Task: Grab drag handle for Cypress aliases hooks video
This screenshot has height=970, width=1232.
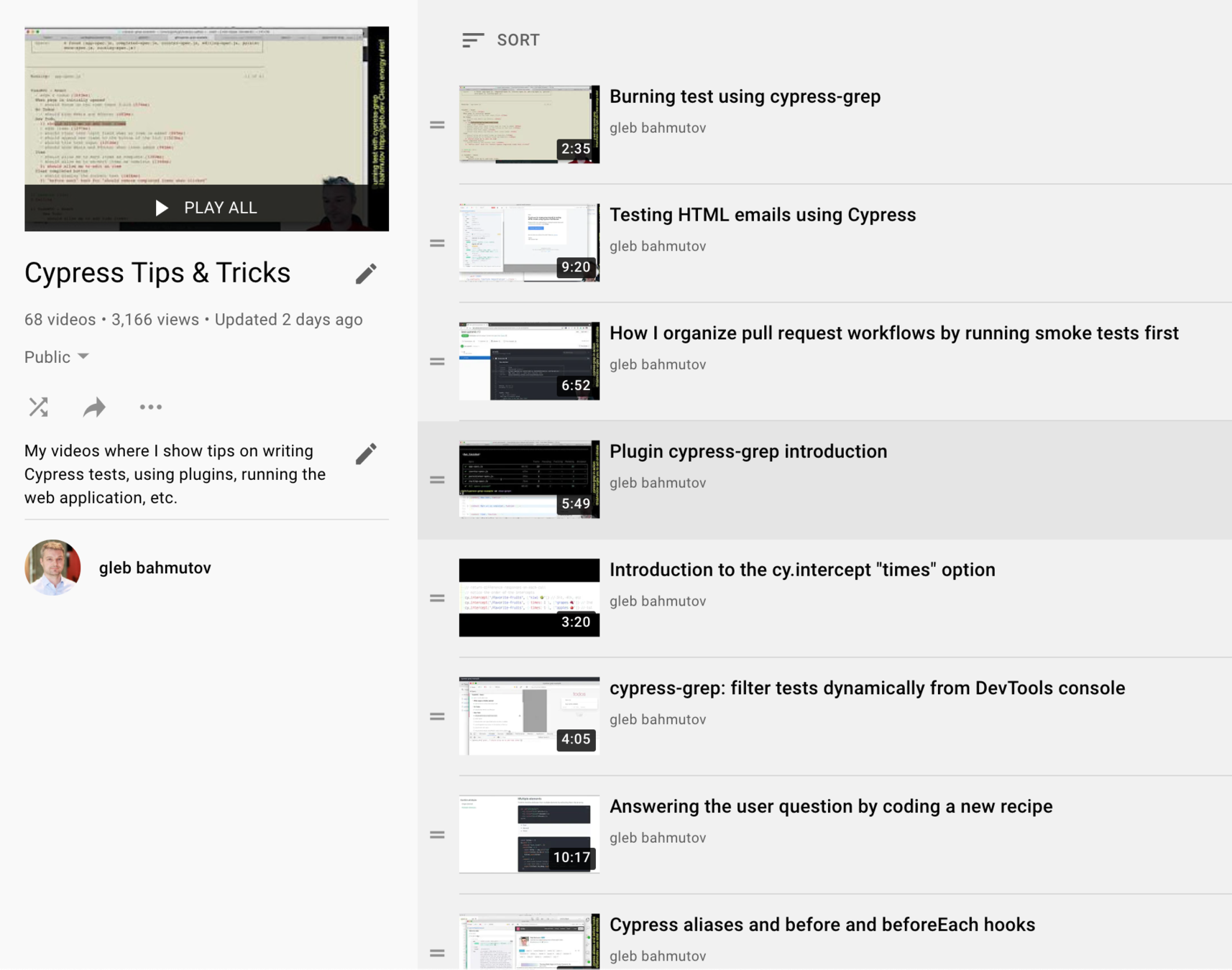Action: [x=437, y=953]
